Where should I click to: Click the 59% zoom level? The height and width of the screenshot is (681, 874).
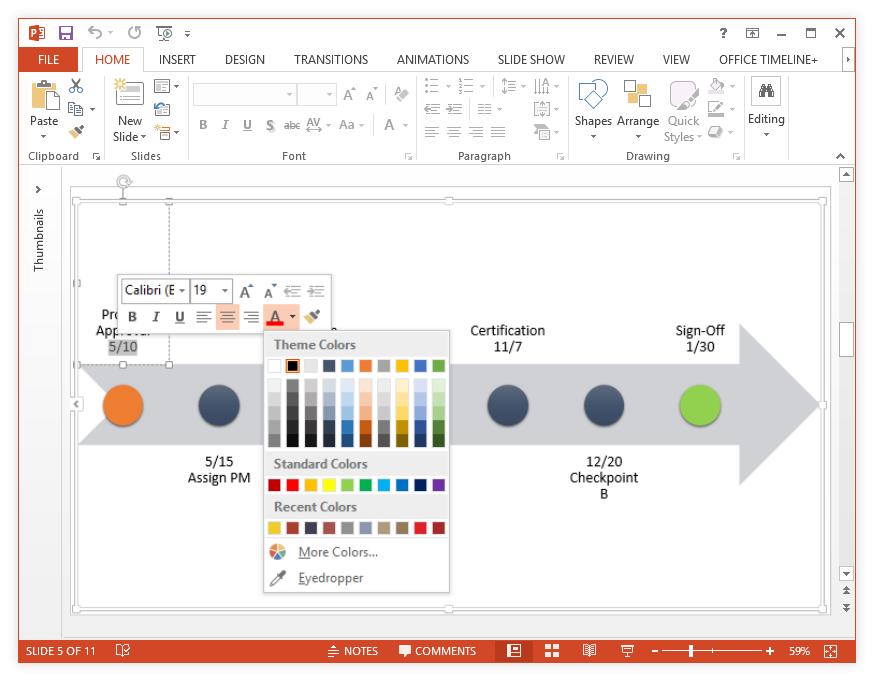click(799, 651)
